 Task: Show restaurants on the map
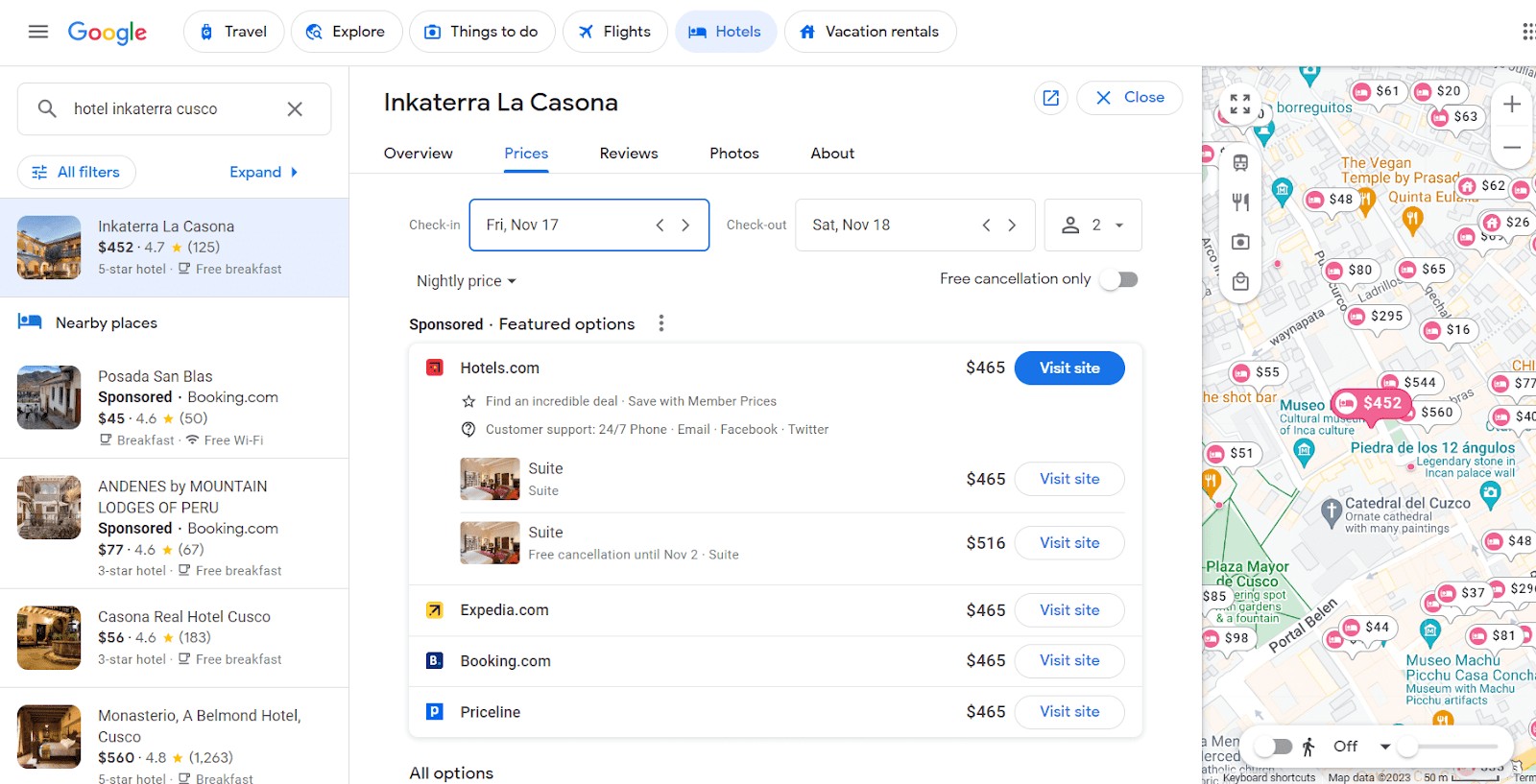pos(1240,202)
